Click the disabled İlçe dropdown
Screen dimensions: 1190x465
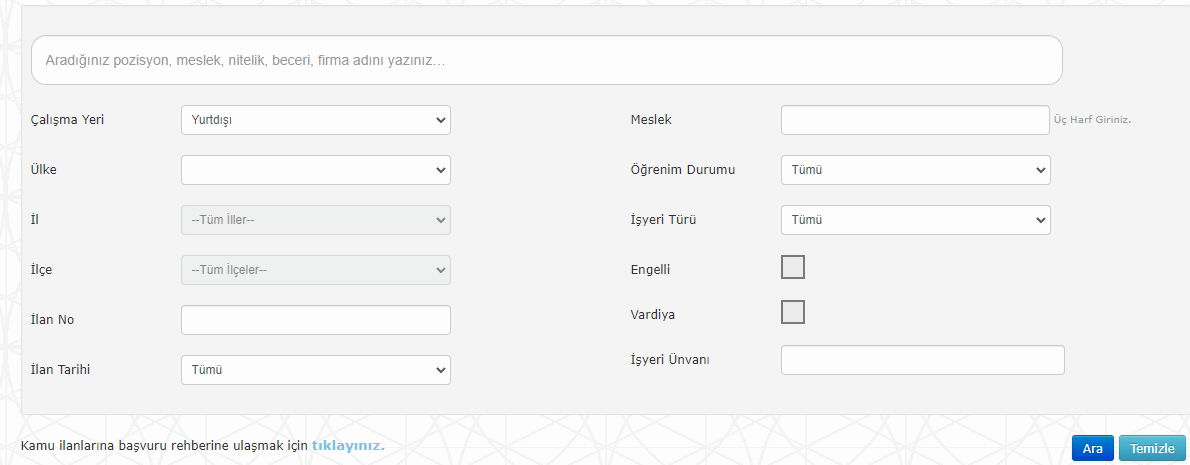tap(316, 270)
